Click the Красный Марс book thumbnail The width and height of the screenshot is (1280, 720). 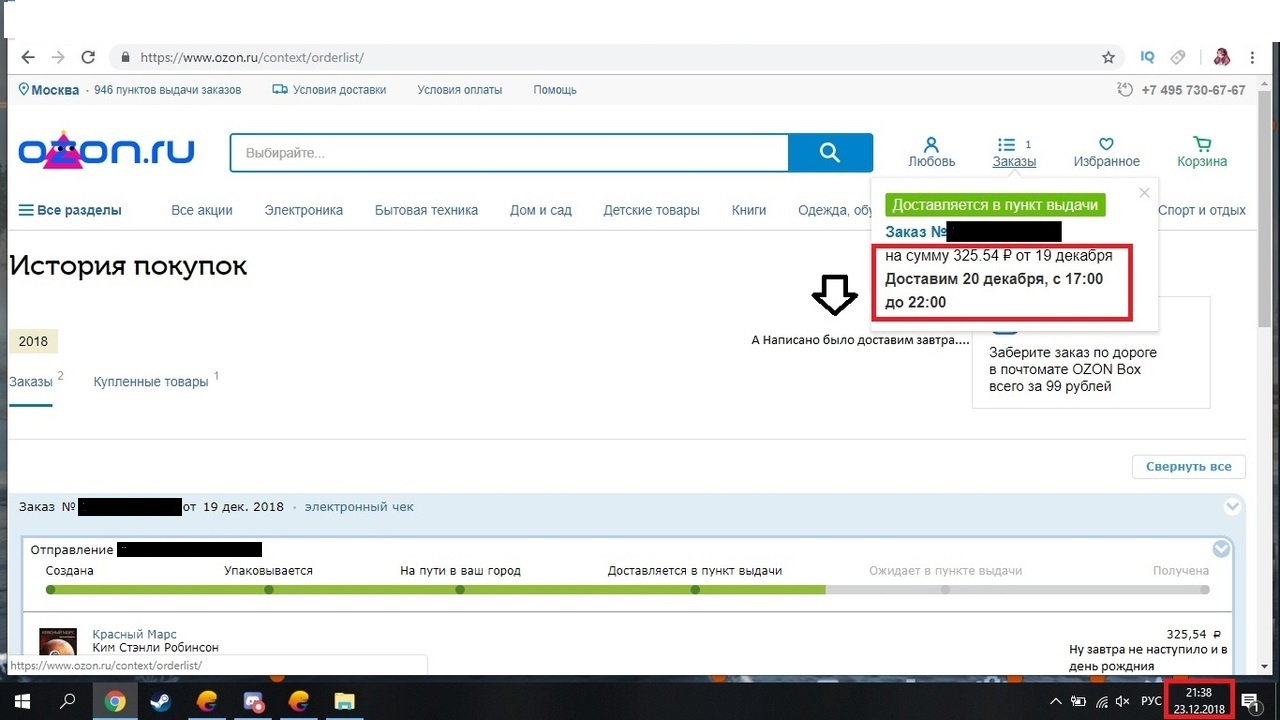click(x=58, y=643)
